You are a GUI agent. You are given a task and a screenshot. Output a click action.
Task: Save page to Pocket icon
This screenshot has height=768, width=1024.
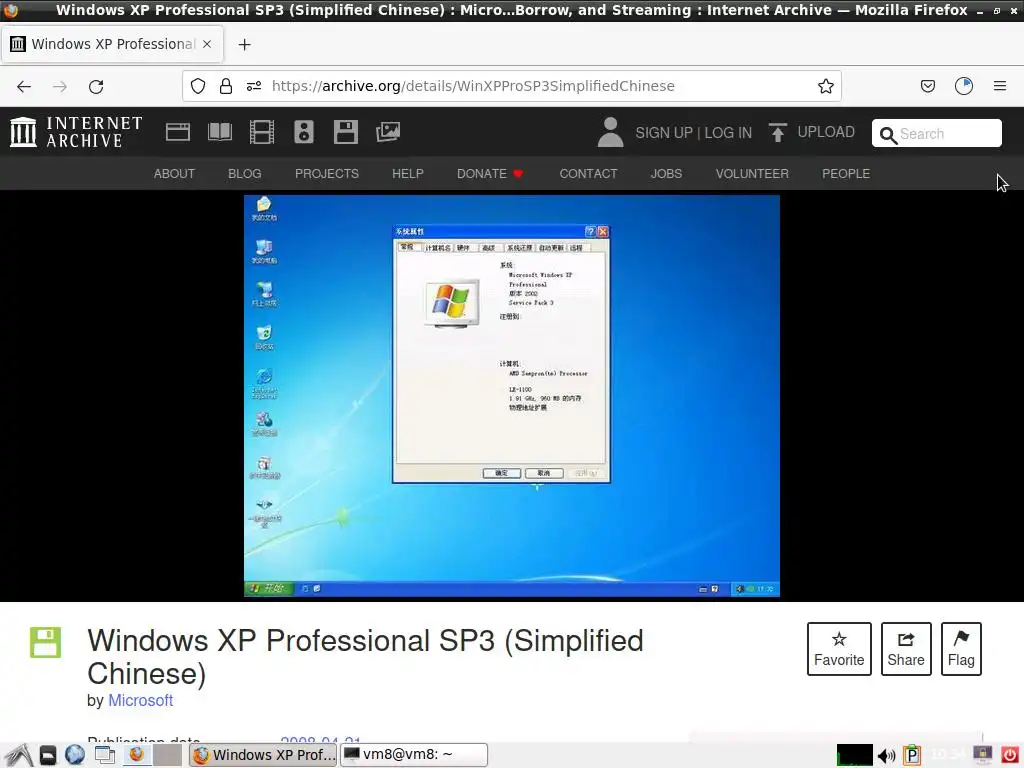[927, 86]
